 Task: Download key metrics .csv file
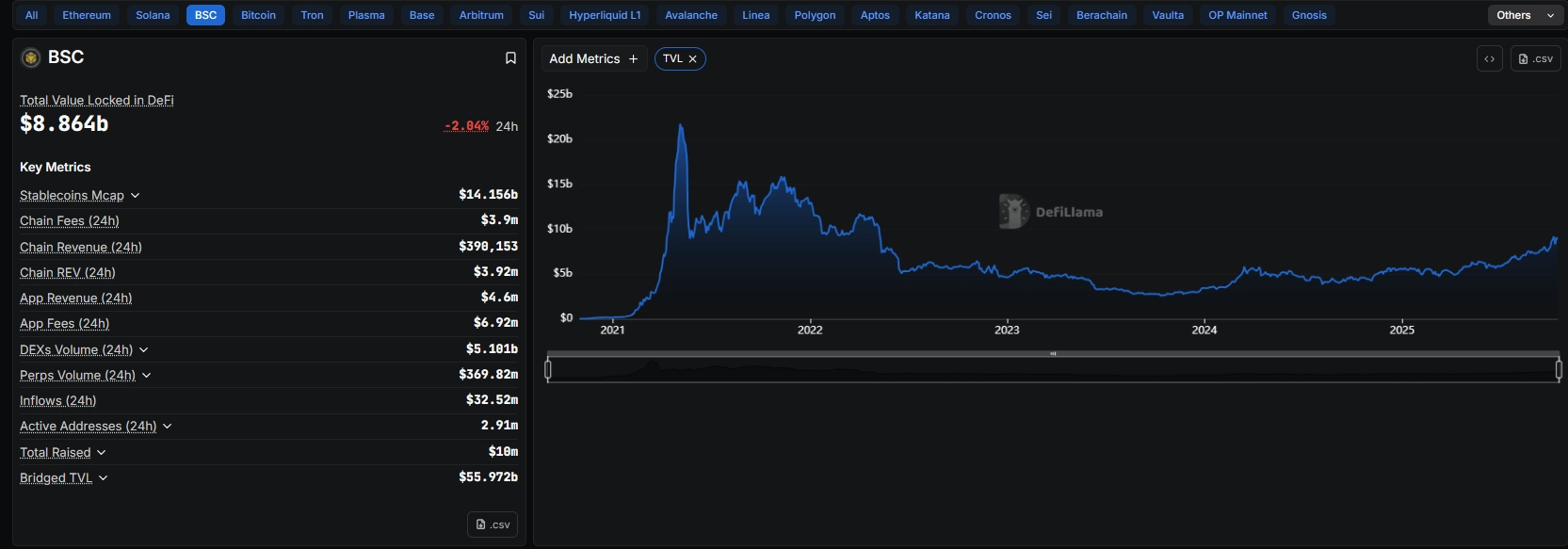tap(493, 525)
